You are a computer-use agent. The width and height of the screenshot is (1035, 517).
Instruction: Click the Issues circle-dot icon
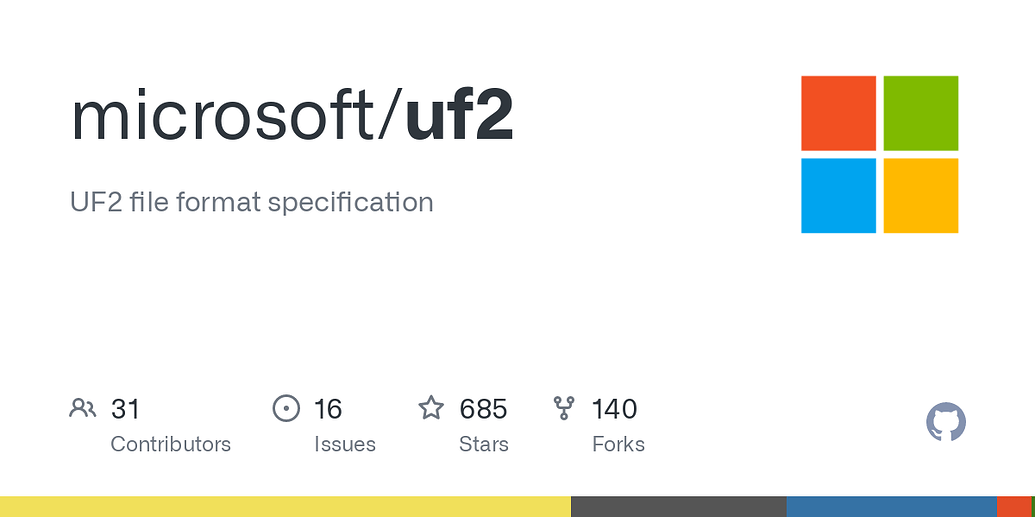click(x=286, y=408)
